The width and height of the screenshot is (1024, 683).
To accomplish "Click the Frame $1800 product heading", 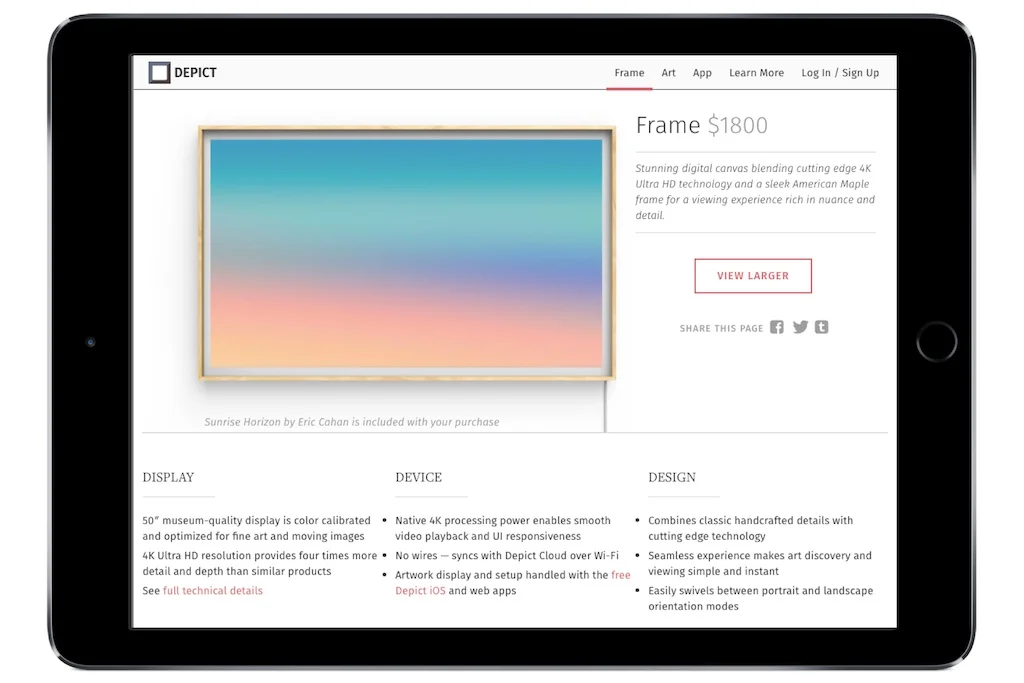I will (x=702, y=125).
